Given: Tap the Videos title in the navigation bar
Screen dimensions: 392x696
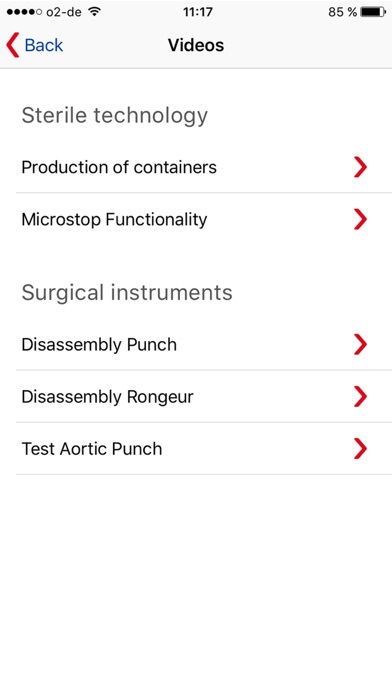Looking at the screenshot, I should (x=196, y=45).
